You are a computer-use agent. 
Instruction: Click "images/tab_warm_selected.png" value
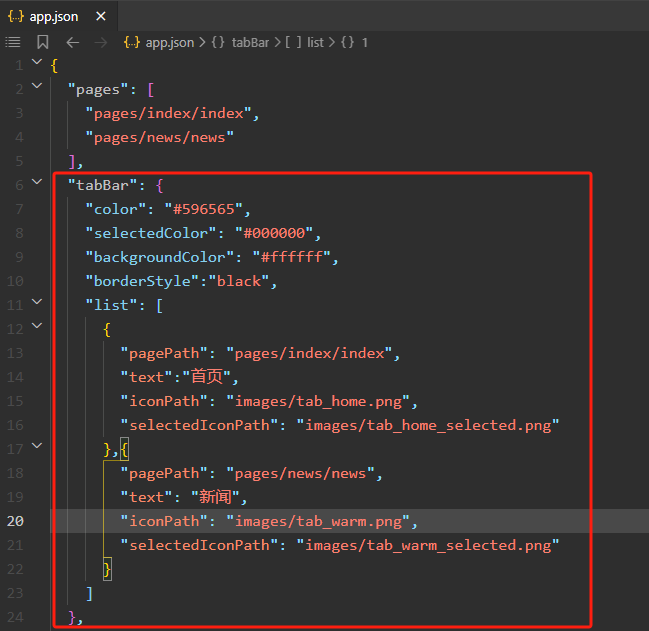pos(428,545)
